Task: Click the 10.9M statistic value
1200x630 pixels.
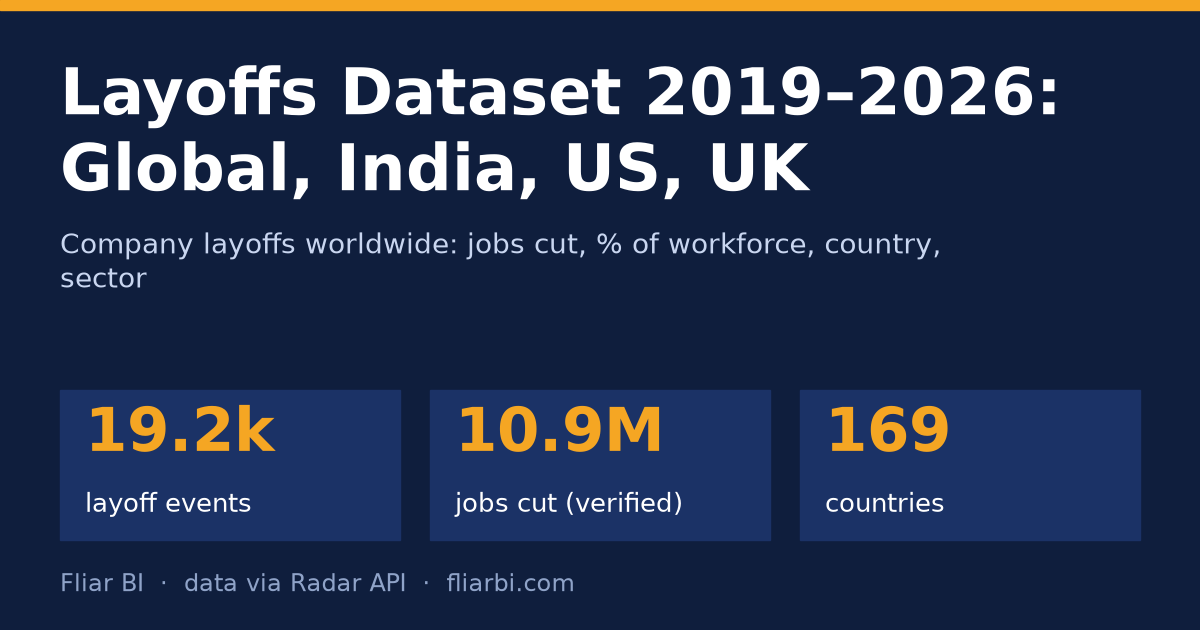Action: click(559, 432)
